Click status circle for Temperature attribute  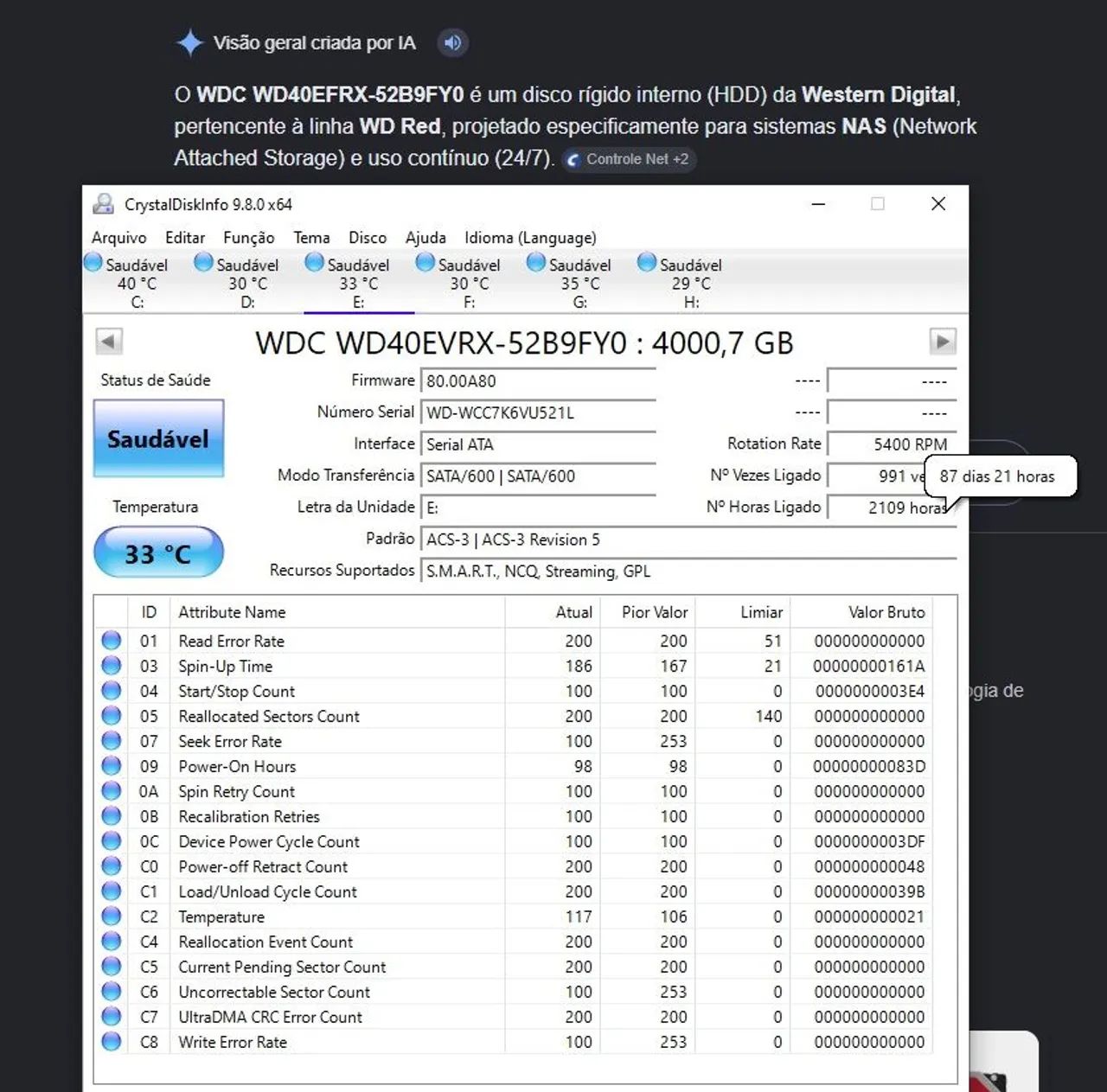112,916
